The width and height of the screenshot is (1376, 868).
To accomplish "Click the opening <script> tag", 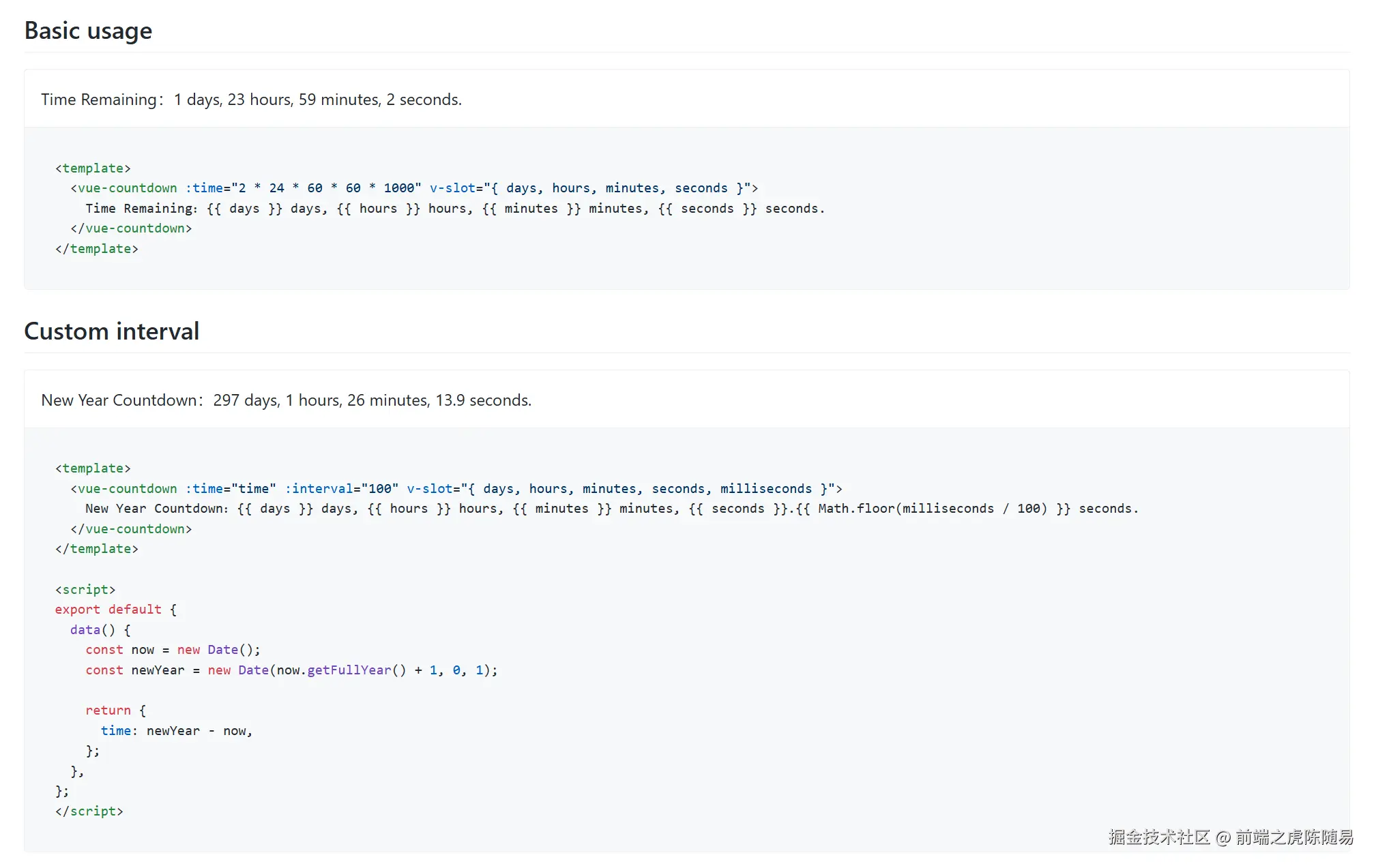I will coord(85,590).
